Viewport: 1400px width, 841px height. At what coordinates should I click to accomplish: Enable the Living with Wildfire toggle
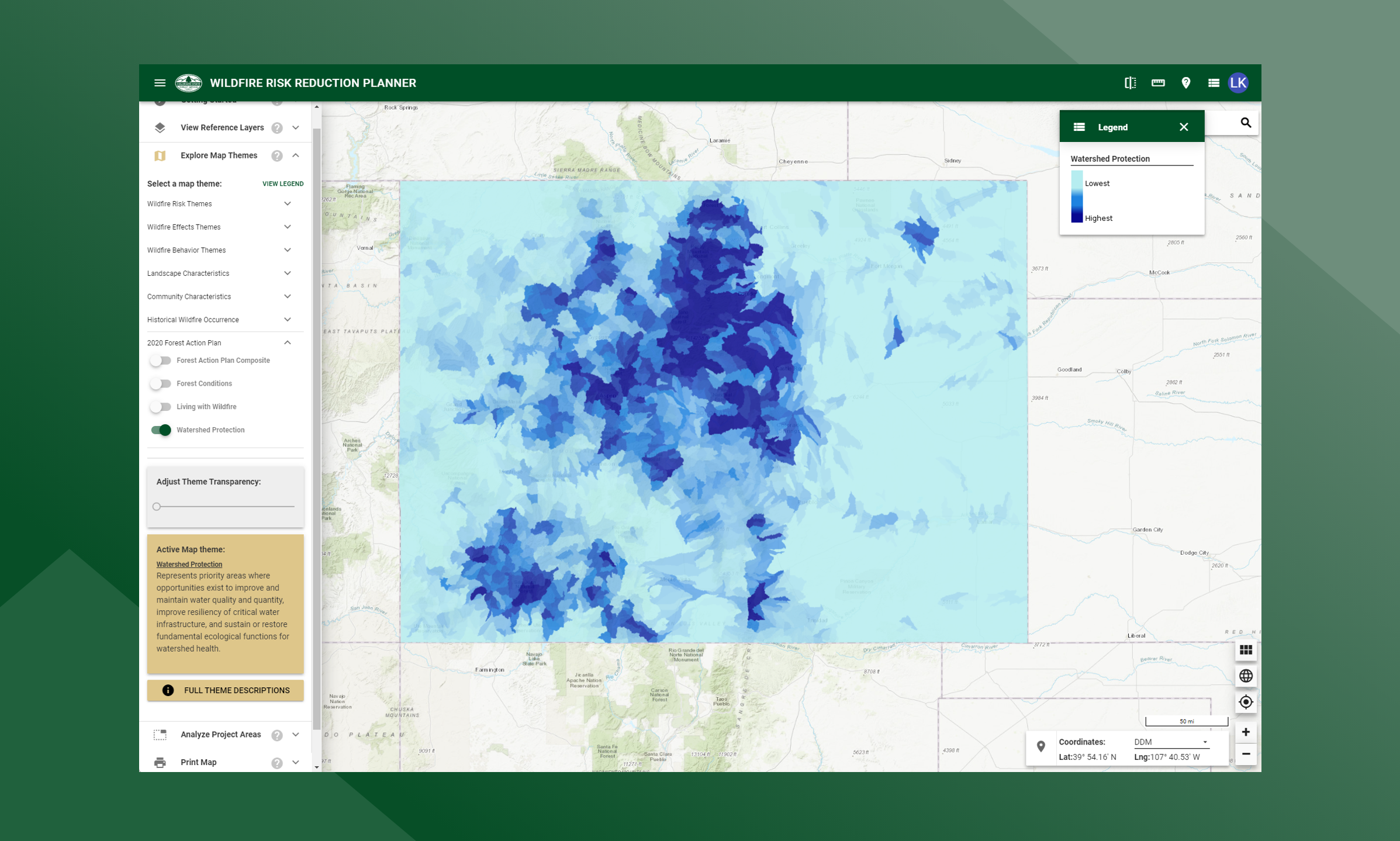tap(160, 407)
